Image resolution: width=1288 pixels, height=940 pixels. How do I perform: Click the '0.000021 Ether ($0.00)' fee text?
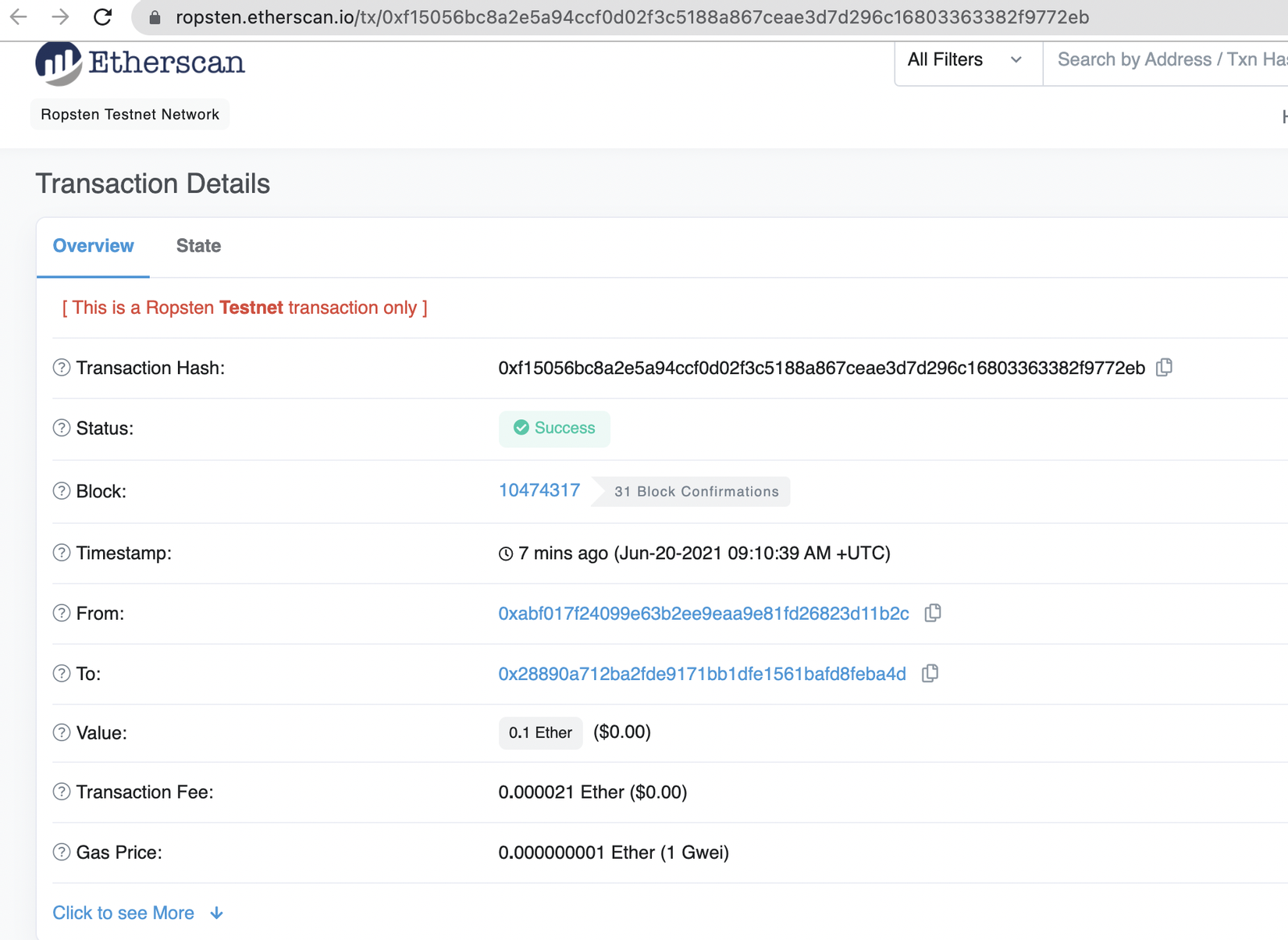coord(592,792)
